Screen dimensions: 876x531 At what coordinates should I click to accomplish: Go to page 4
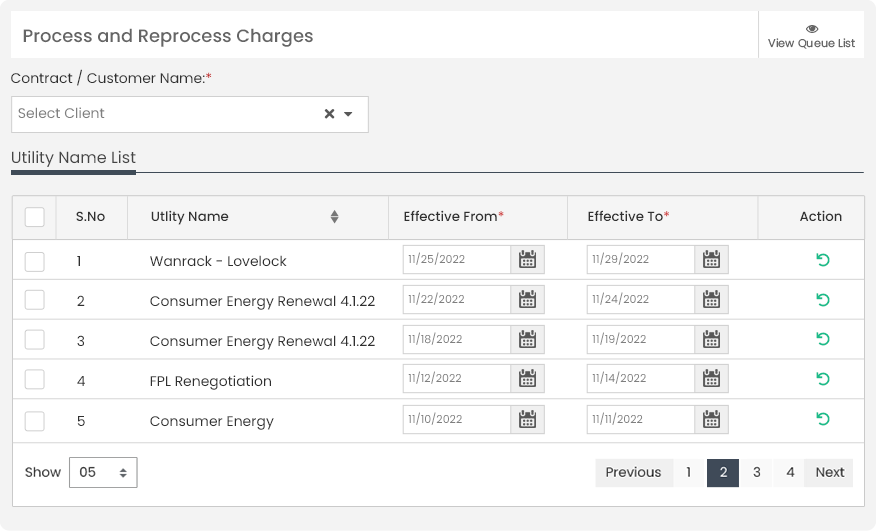789,473
